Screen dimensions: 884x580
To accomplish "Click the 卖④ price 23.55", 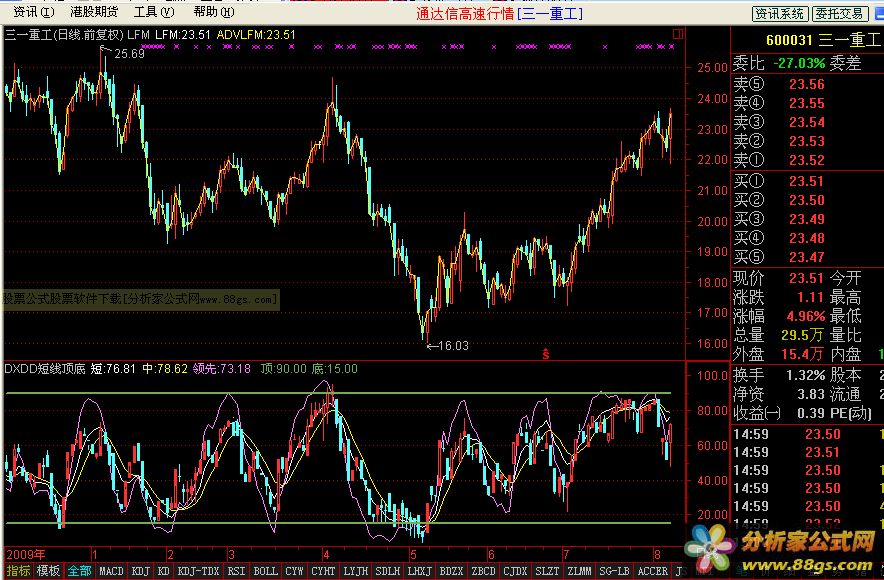I will [x=807, y=104].
